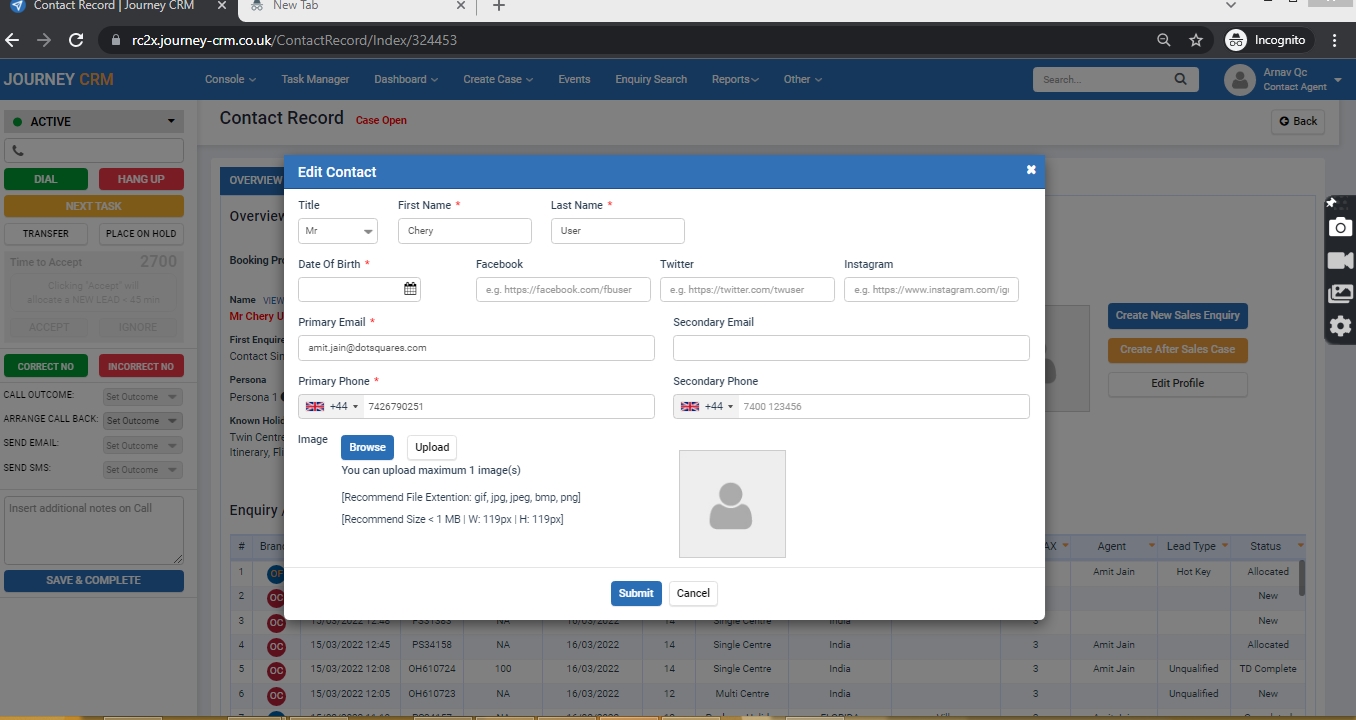Screen dimensions: 1356x720
Task: Click the INCORRECT NO button
Action: coord(141,366)
